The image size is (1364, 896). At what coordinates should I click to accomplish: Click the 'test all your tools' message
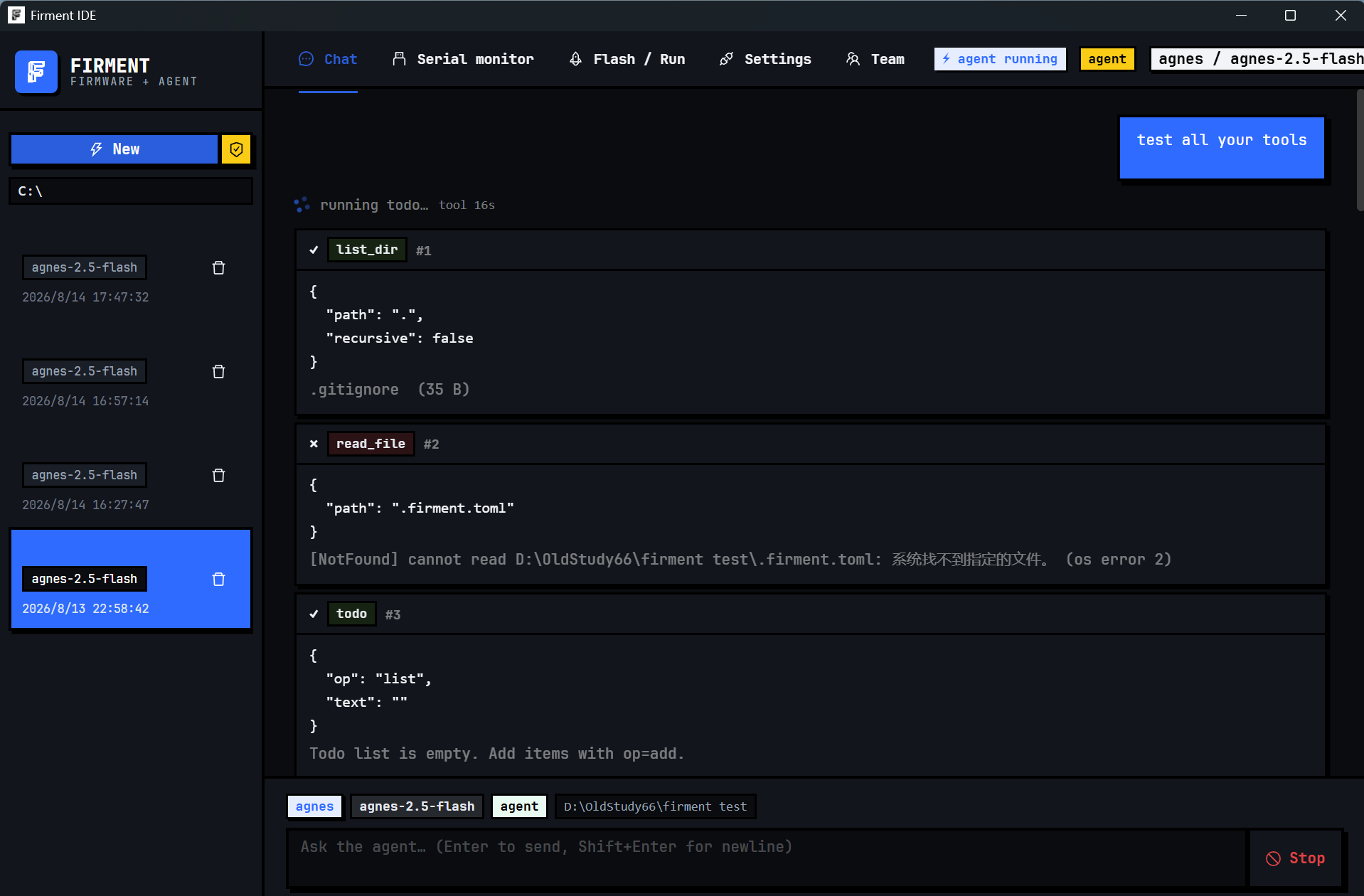[x=1222, y=148]
